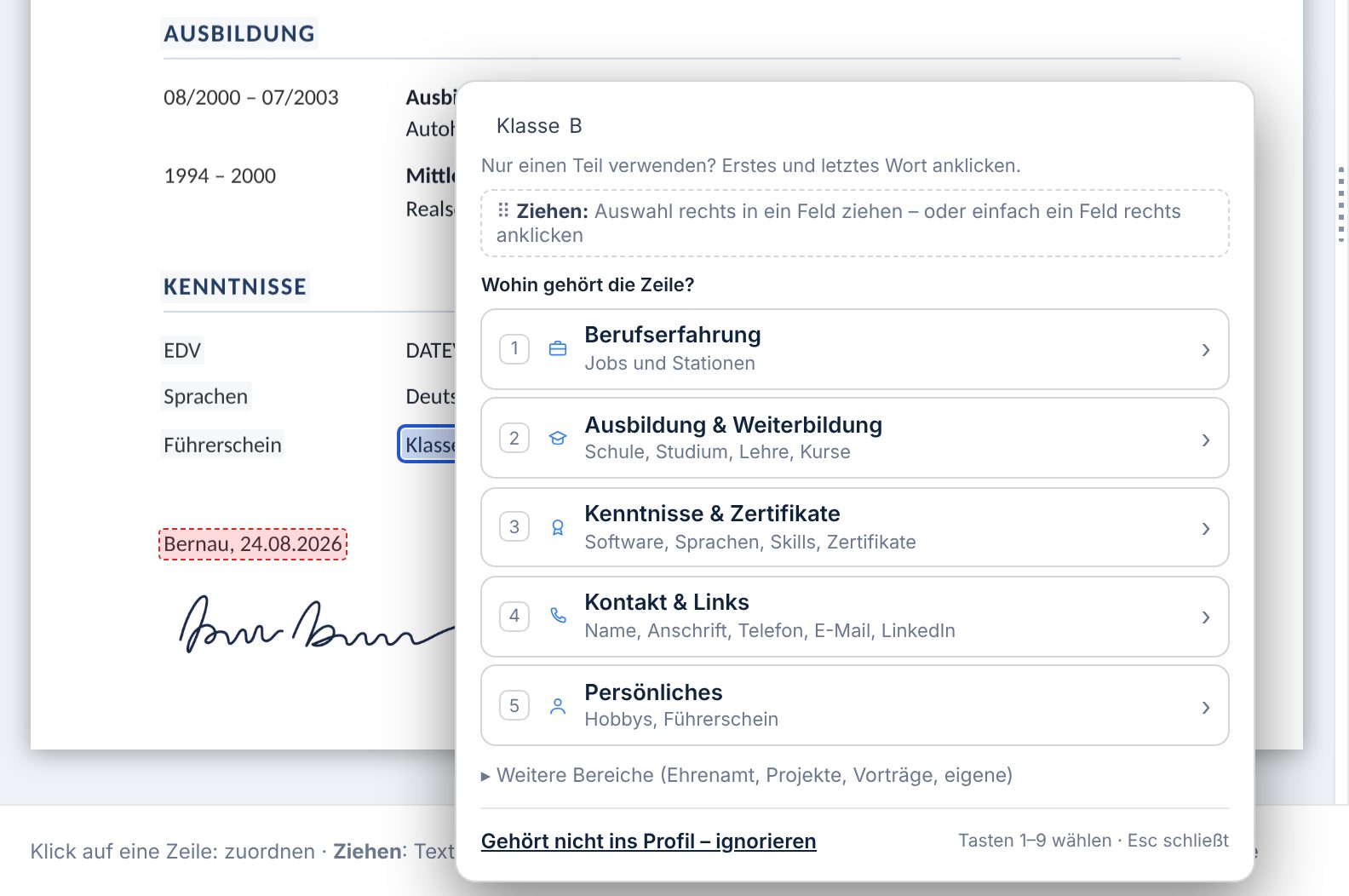Click the KENNTNISSE section heading

235,286
